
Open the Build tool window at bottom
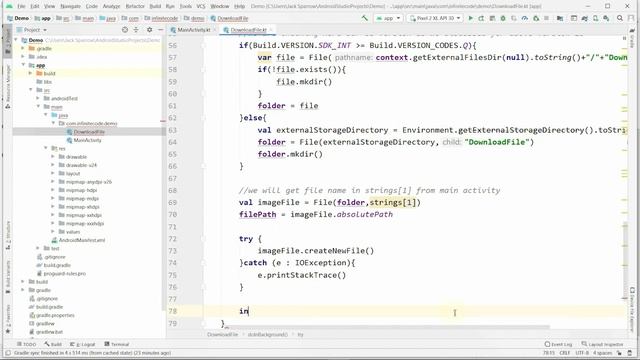[53, 344]
